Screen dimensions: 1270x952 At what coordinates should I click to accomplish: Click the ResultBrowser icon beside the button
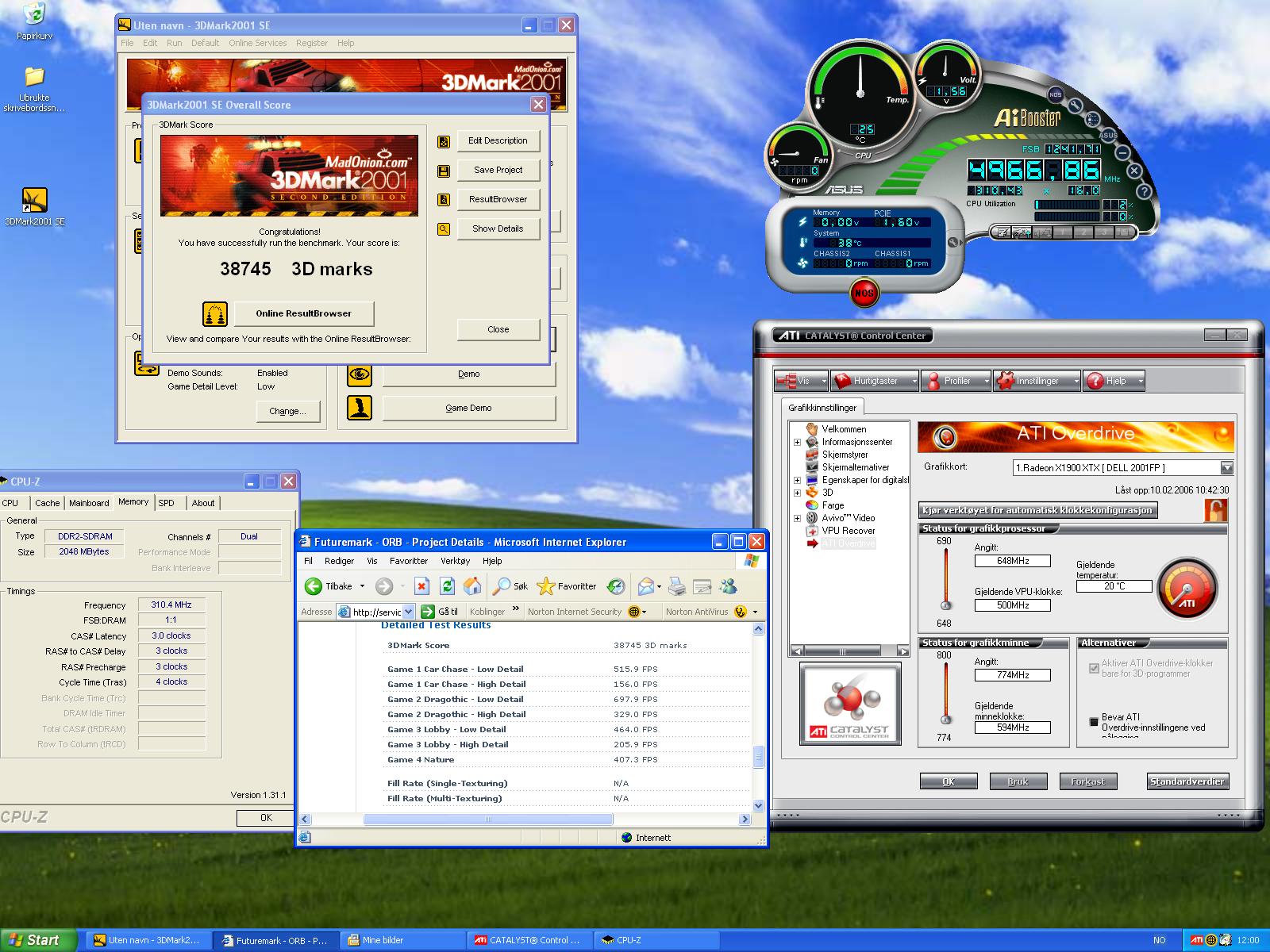tap(444, 199)
